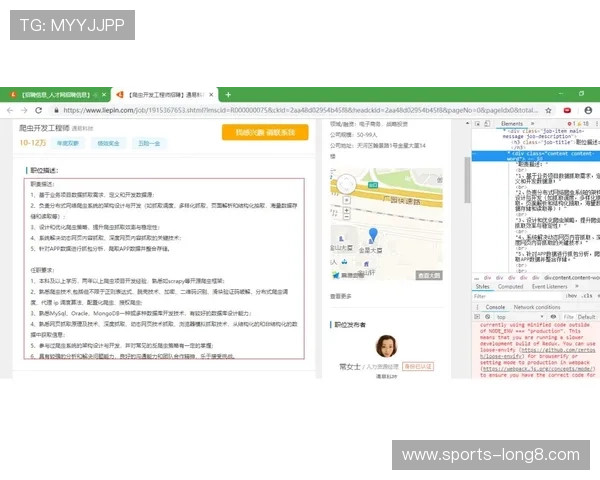
Task: Zoom out the map with the minus button
Action: (x=346, y=217)
